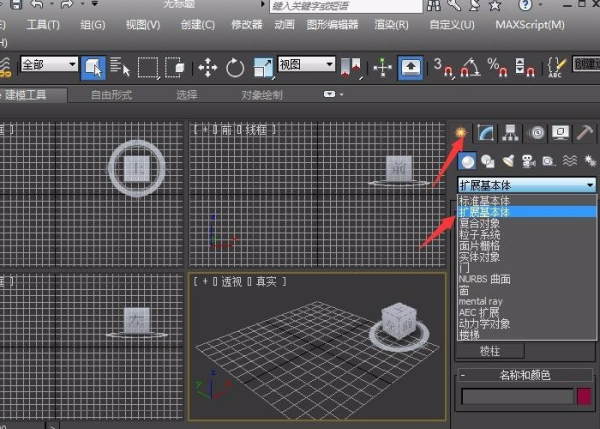Viewport: 600px width, 429px height.
Task: Open the 动画 menu
Action: coord(284,25)
